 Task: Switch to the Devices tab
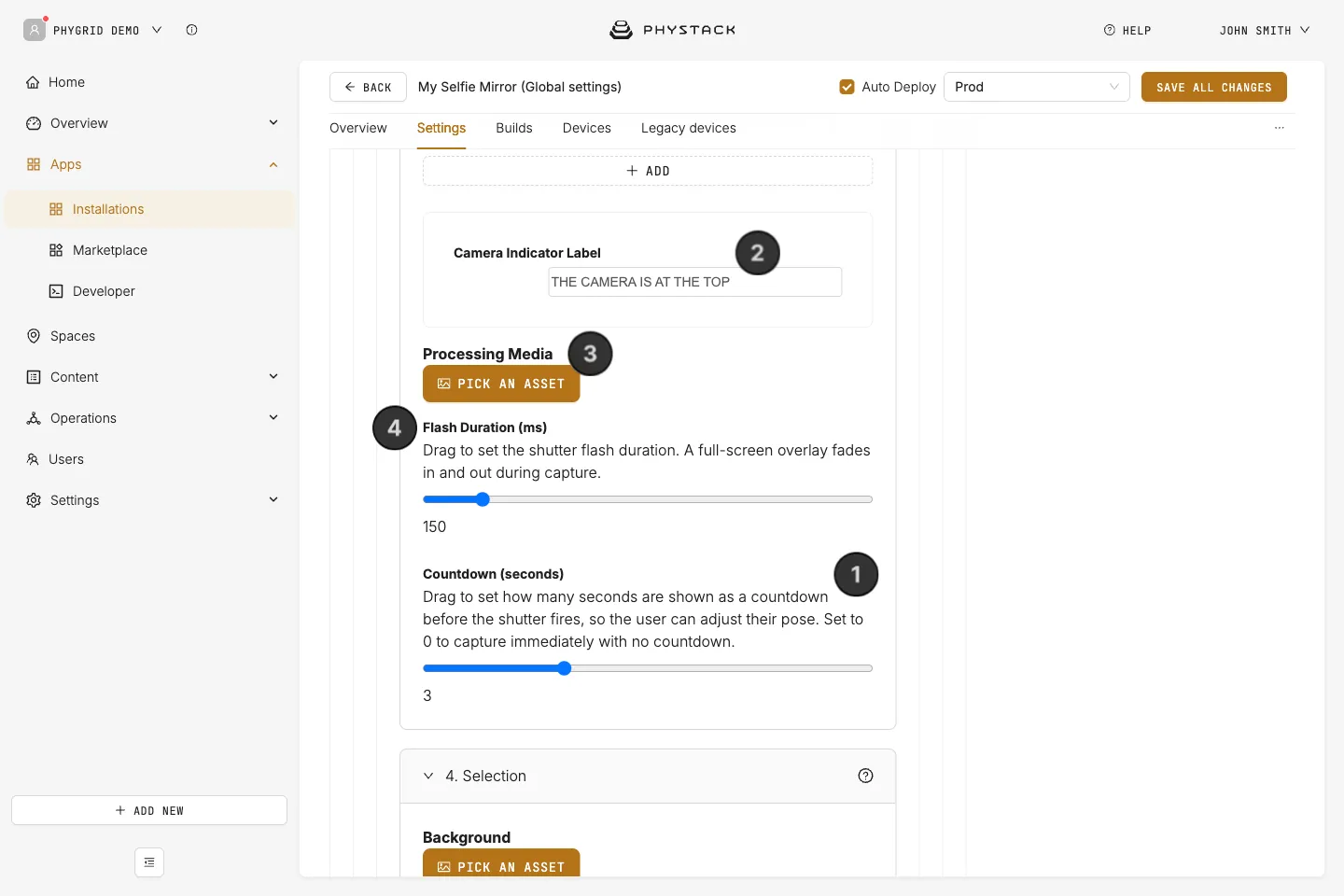tap(587, 128)
